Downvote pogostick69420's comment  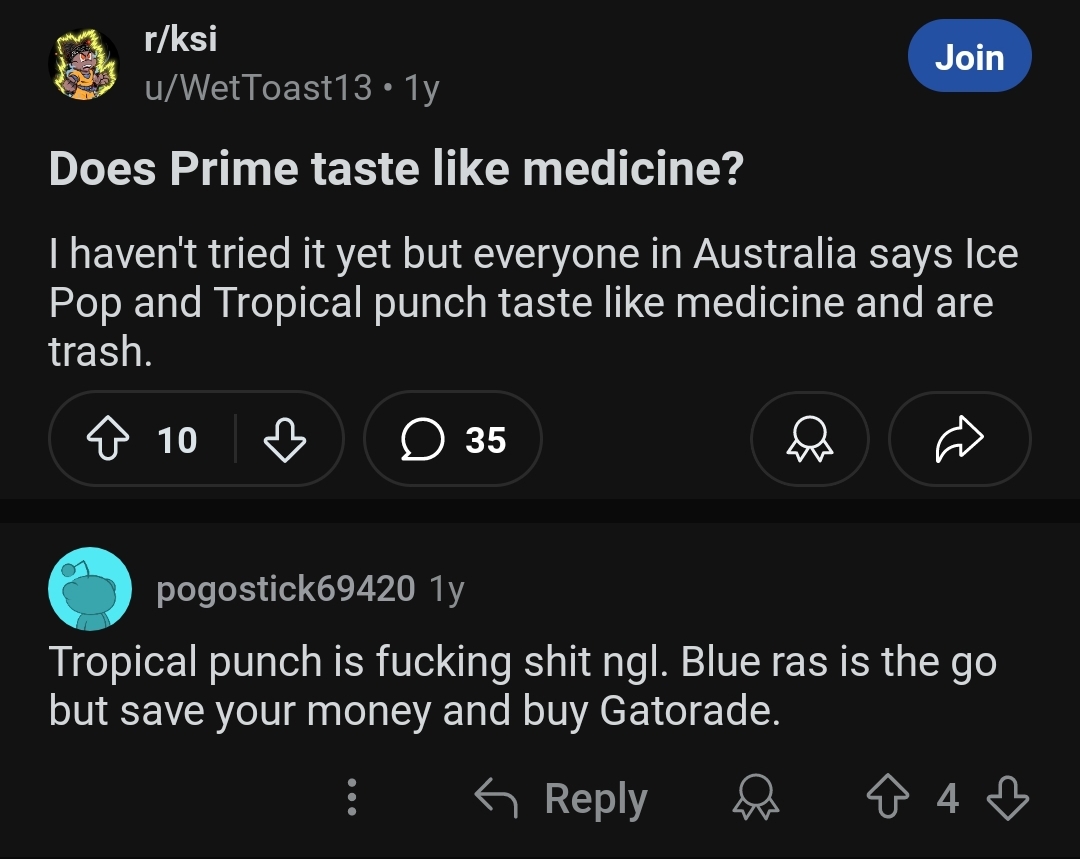click(1007, 798)
